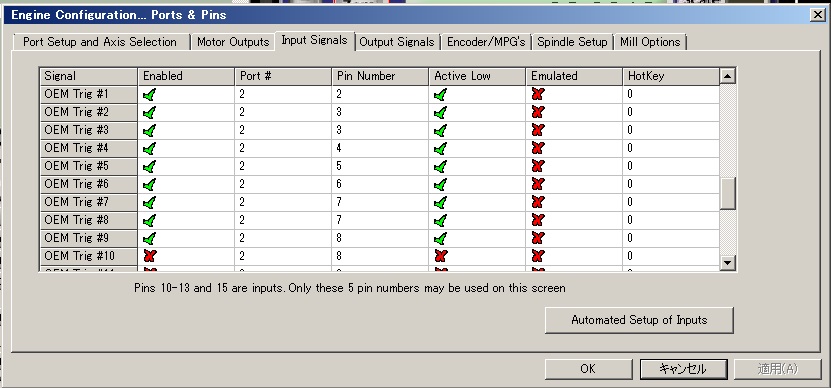The width and height of the screenshot is (831, 388).
Task: Confirm settings with the OK button
Action: click(588, 369)
